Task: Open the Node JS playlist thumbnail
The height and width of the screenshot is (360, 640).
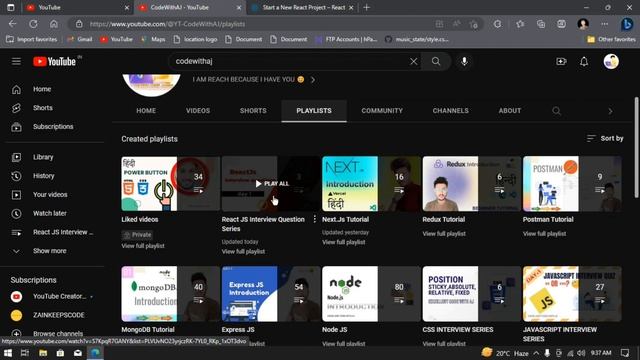Action: [371, 294]
